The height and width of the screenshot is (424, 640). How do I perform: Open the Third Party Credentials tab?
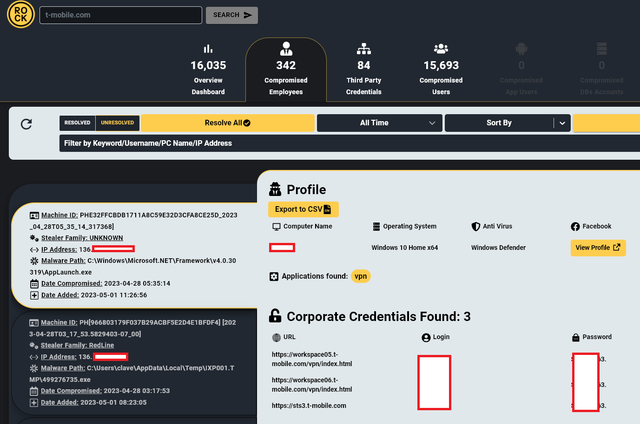coord(364,69)
